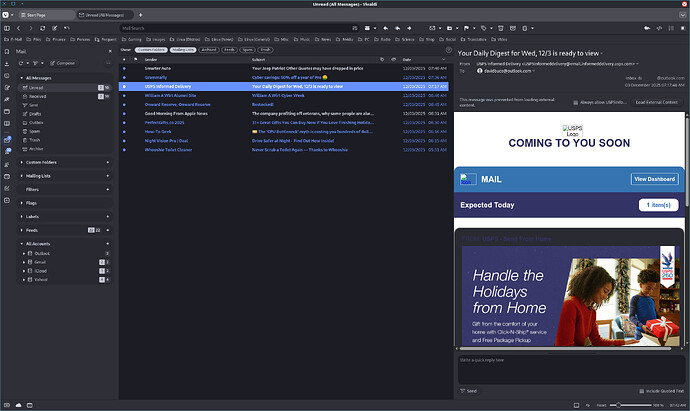The image size is (690, 411).
Task: Click the Send icon under quick reply
Action: click(468, 391)
